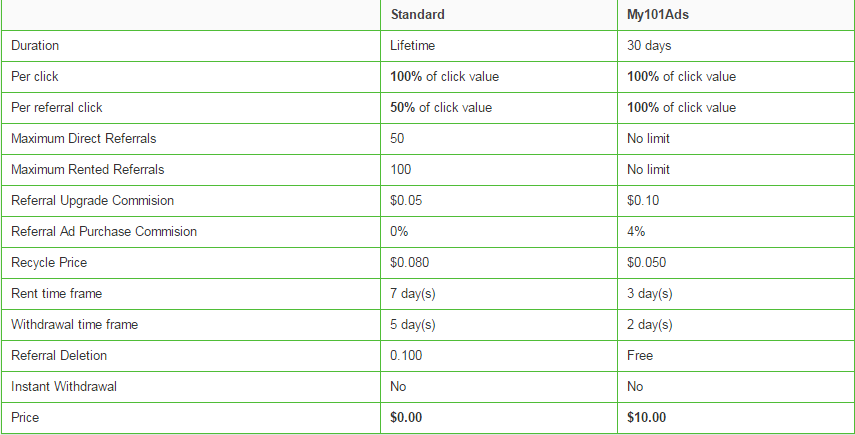The image size is (855, 435).
Task: Select the Recycle Price label
Action: click(x=49, y=263)
